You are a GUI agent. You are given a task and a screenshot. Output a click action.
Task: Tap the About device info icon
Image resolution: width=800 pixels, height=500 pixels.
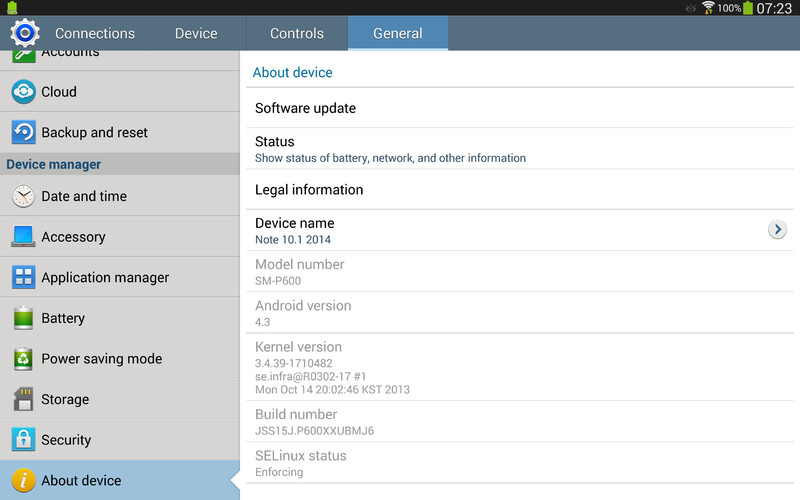23,480
